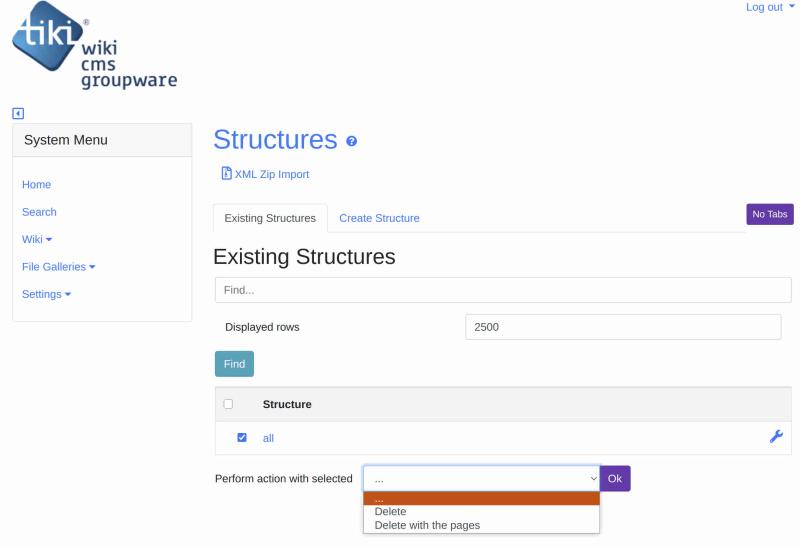Screen dimensions: 800x547
Task: Click the Tiki wiki logo
Action: pyautogui.click(x=94, y=46)
